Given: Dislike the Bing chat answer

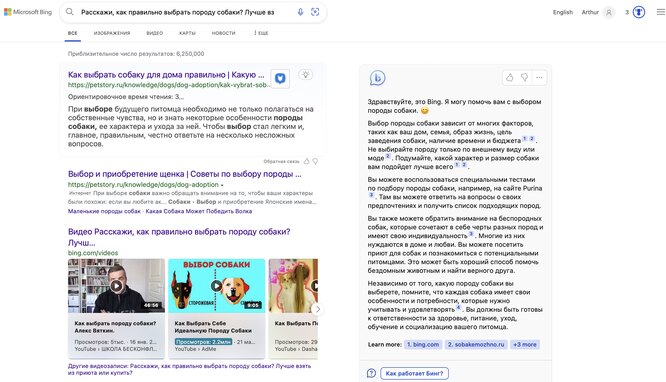Looking at the screenshot, I should pyautogui.click(x=525, y=77).
